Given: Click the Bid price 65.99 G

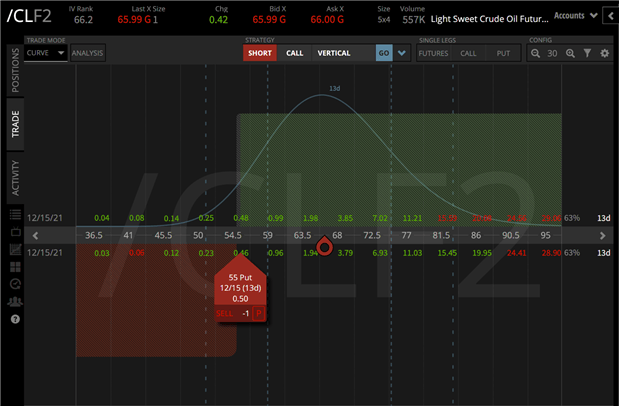Looking at the screenshot, I should [269, 19].
